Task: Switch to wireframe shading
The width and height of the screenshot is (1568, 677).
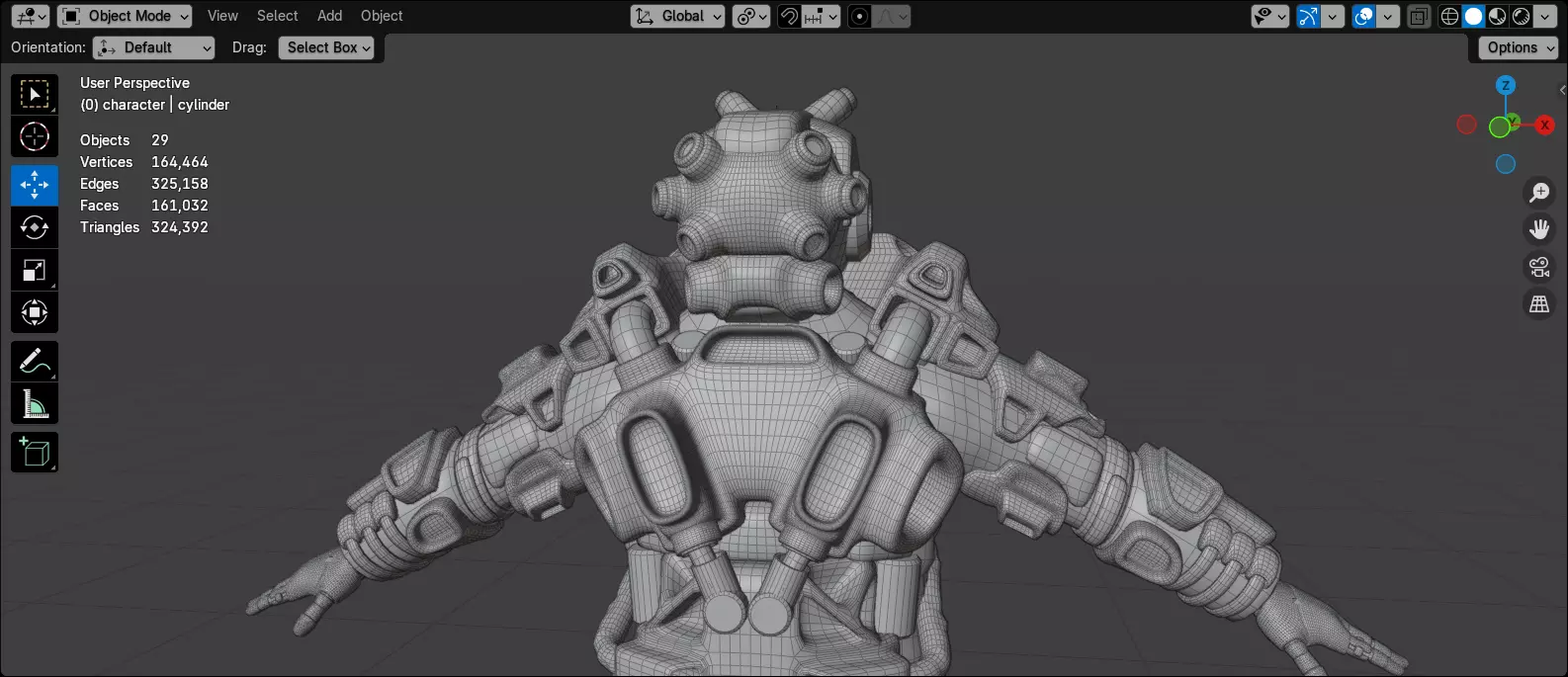Action: tap(1449, 16)
